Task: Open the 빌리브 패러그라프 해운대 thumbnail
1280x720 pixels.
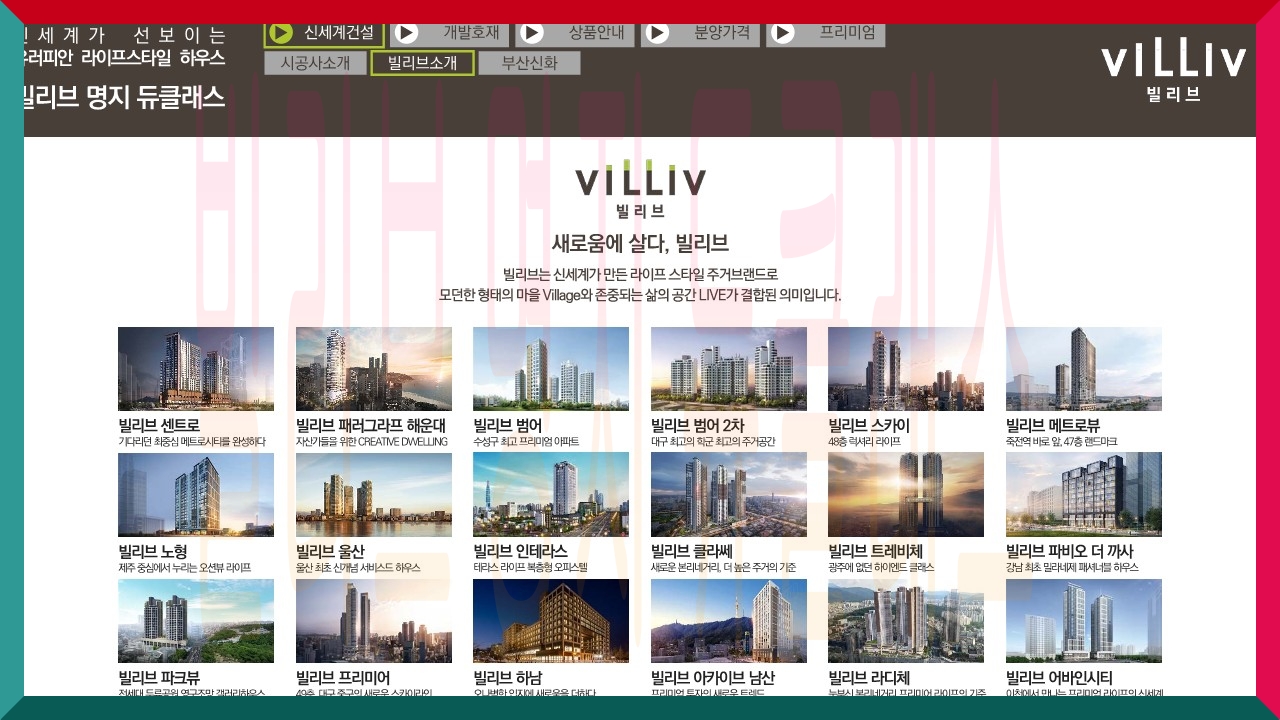Action: pos(374,369)
